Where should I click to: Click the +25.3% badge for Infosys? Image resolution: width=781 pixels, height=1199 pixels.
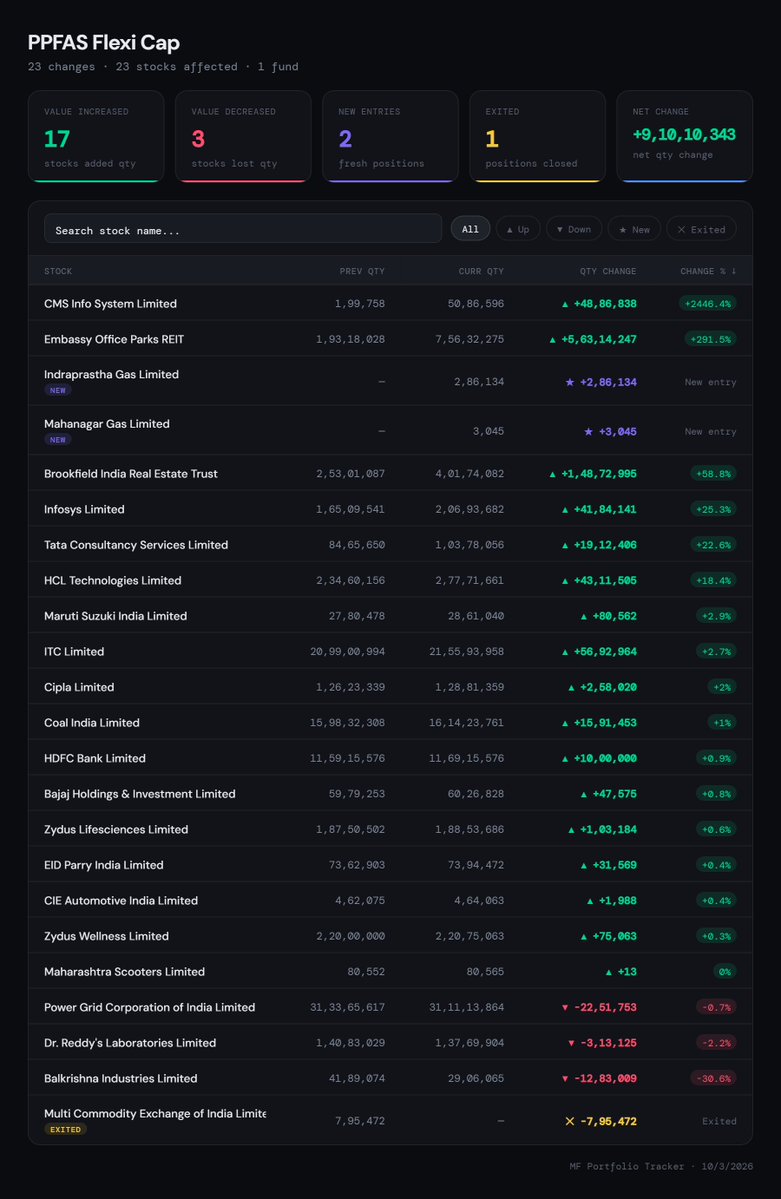pos(714,509)
